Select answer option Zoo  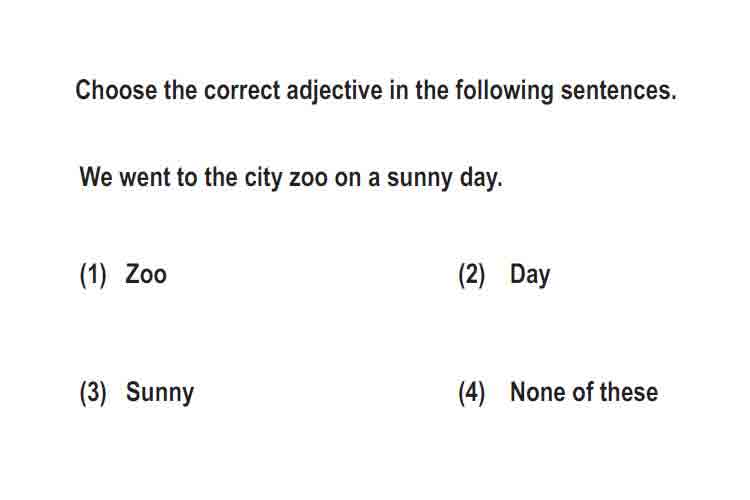point(146,275)
